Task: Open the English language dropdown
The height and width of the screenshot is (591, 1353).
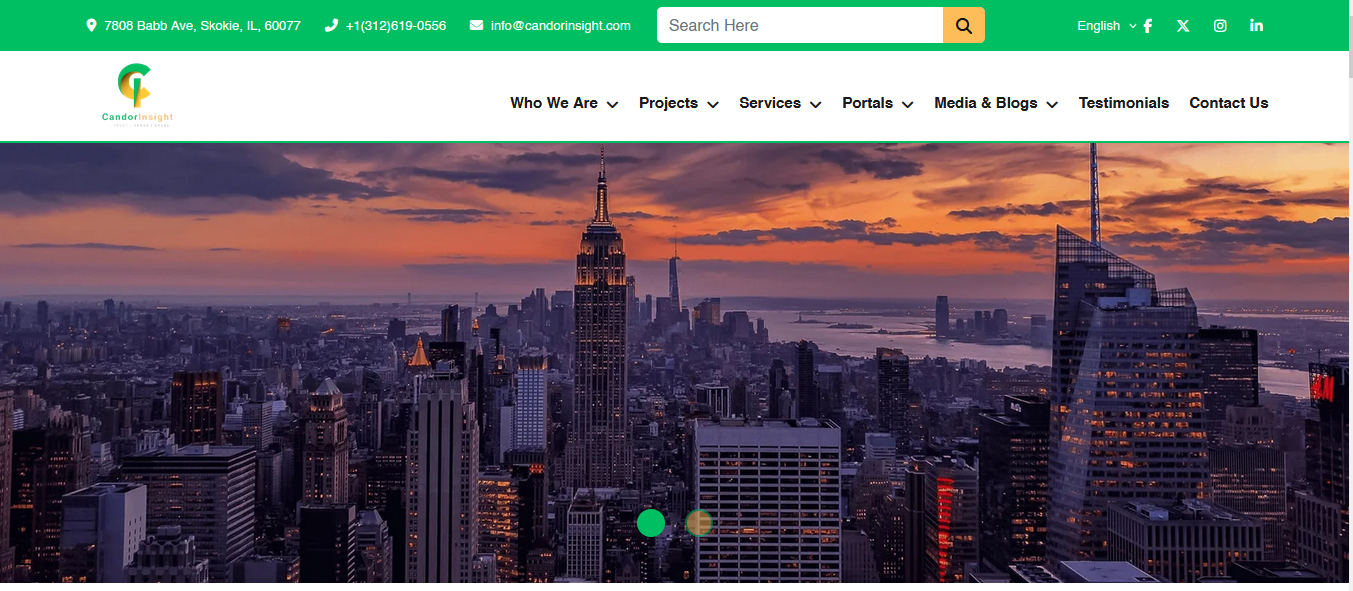Action: tap(1106, 26)
